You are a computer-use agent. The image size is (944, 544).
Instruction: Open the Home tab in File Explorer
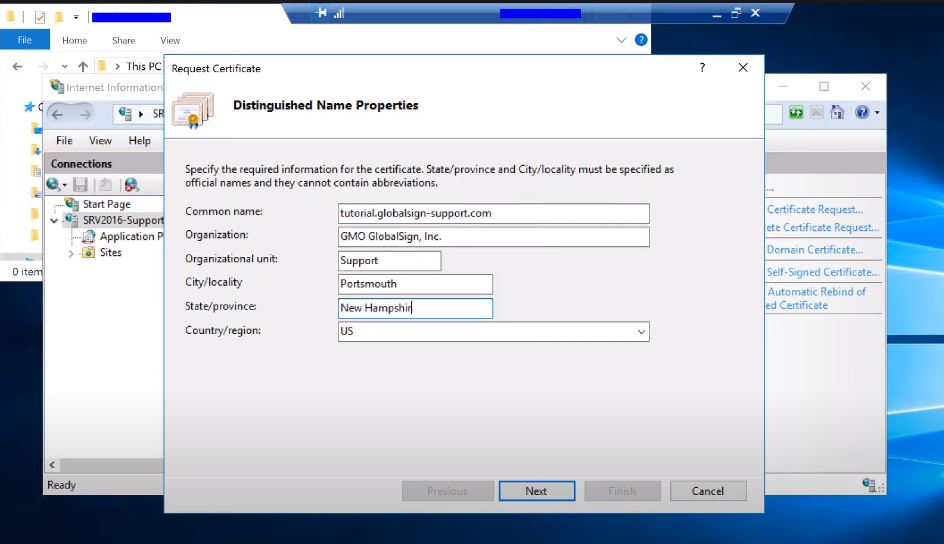75,40
